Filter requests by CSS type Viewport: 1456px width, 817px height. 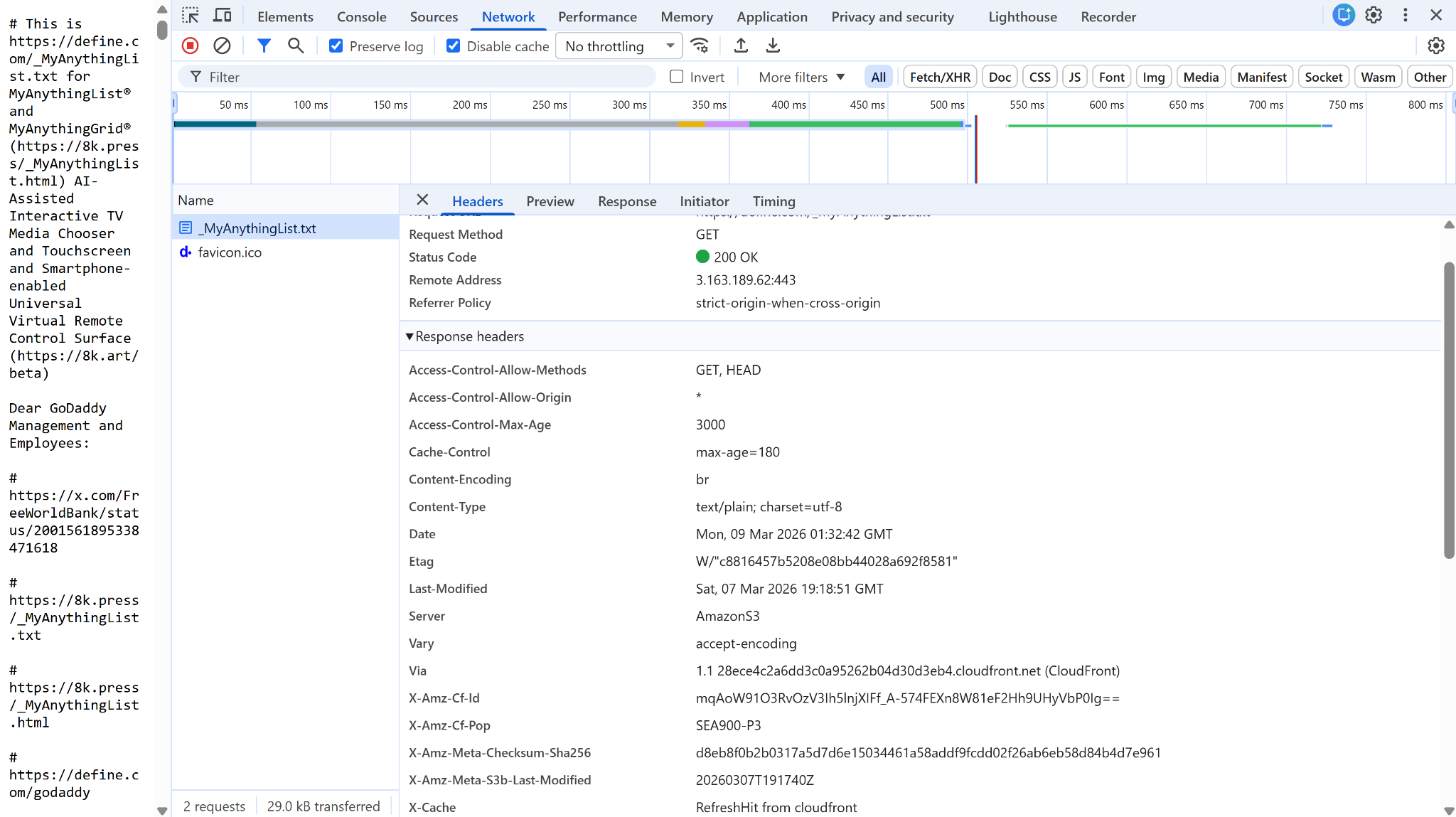point(1039,77)
